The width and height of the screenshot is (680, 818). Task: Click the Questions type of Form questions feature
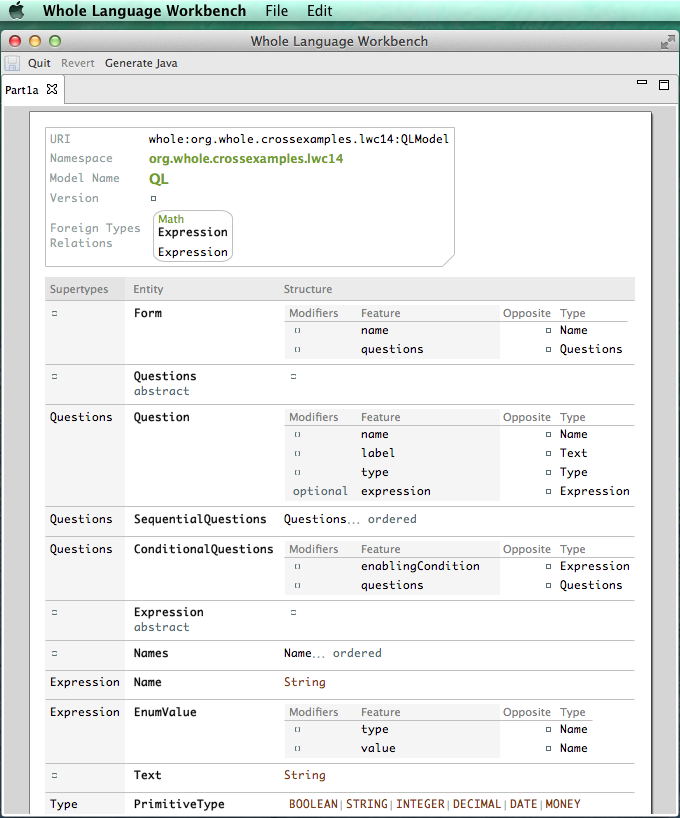[591, 349]
